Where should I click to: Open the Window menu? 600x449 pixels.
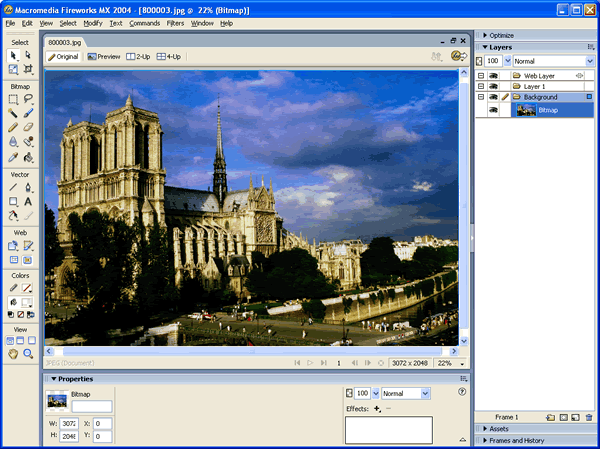pyautogui.click(x=202, y=23)
